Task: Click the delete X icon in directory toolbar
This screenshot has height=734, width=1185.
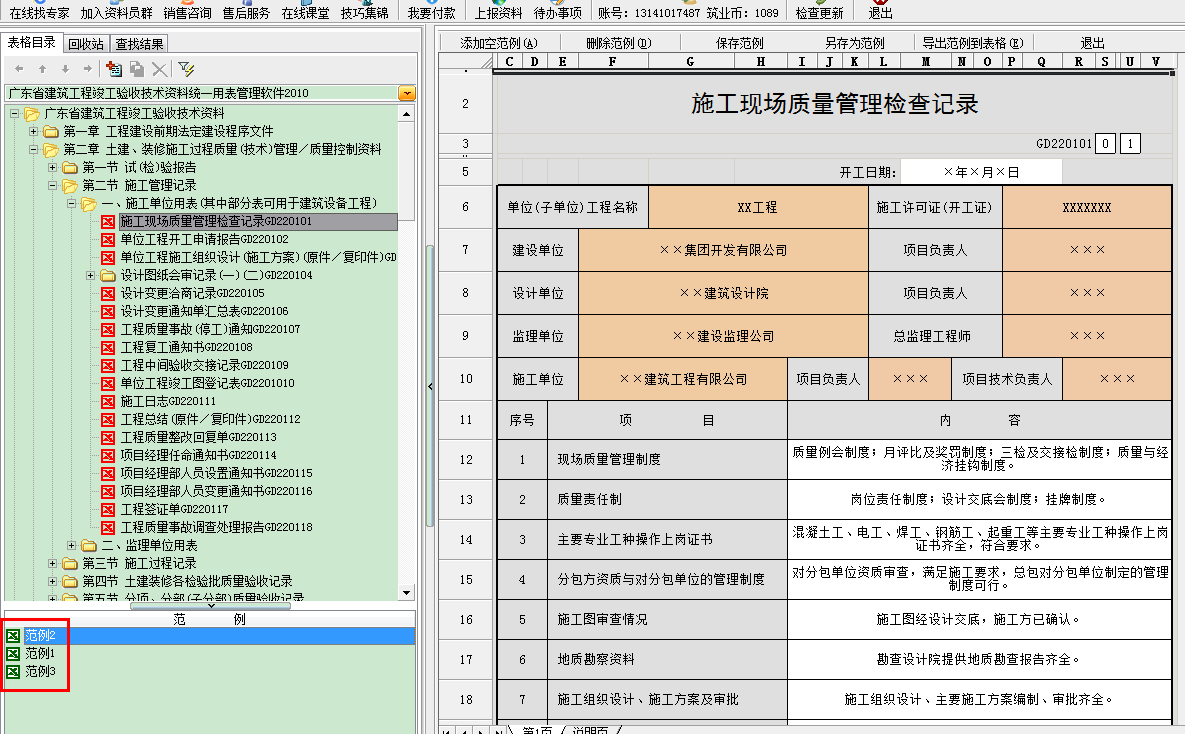Action: (x=159, y=69)
